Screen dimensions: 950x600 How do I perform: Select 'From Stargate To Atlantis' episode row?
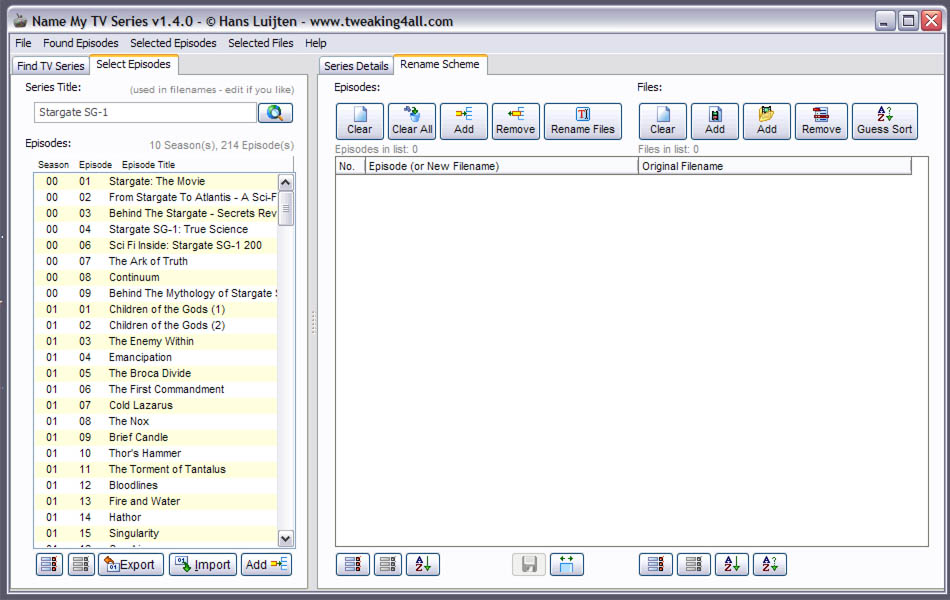point(156,197)
